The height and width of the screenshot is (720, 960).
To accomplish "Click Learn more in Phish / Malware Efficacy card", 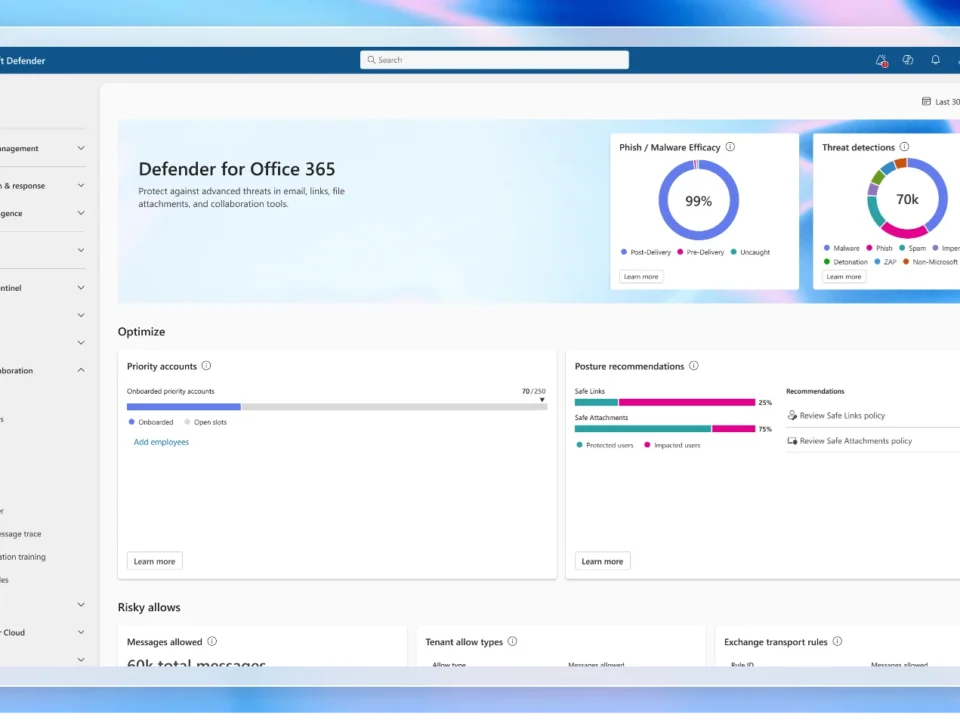I will coord(641,277).
